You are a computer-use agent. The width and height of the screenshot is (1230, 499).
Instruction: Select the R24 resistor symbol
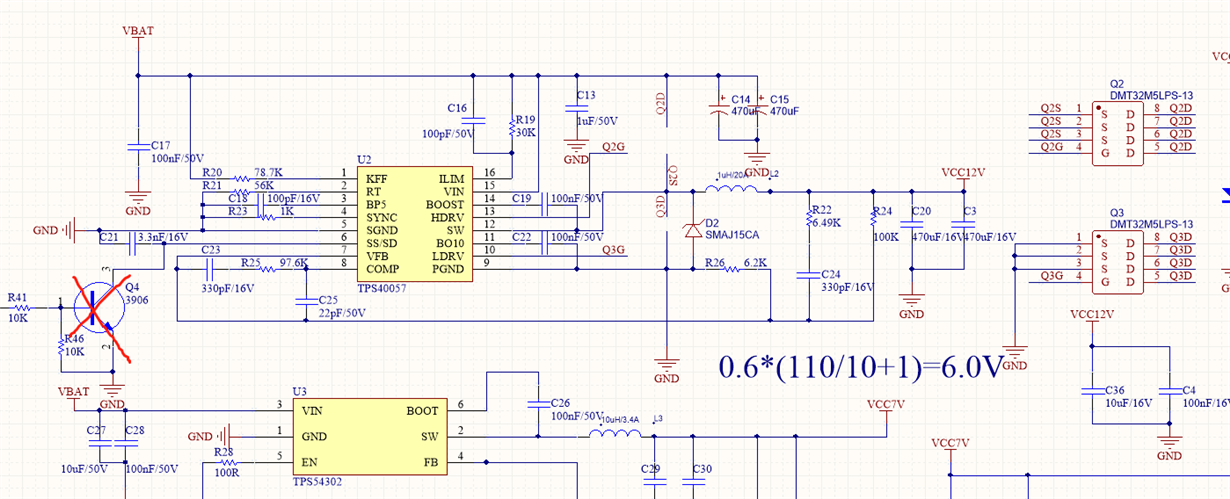(873, 220)
